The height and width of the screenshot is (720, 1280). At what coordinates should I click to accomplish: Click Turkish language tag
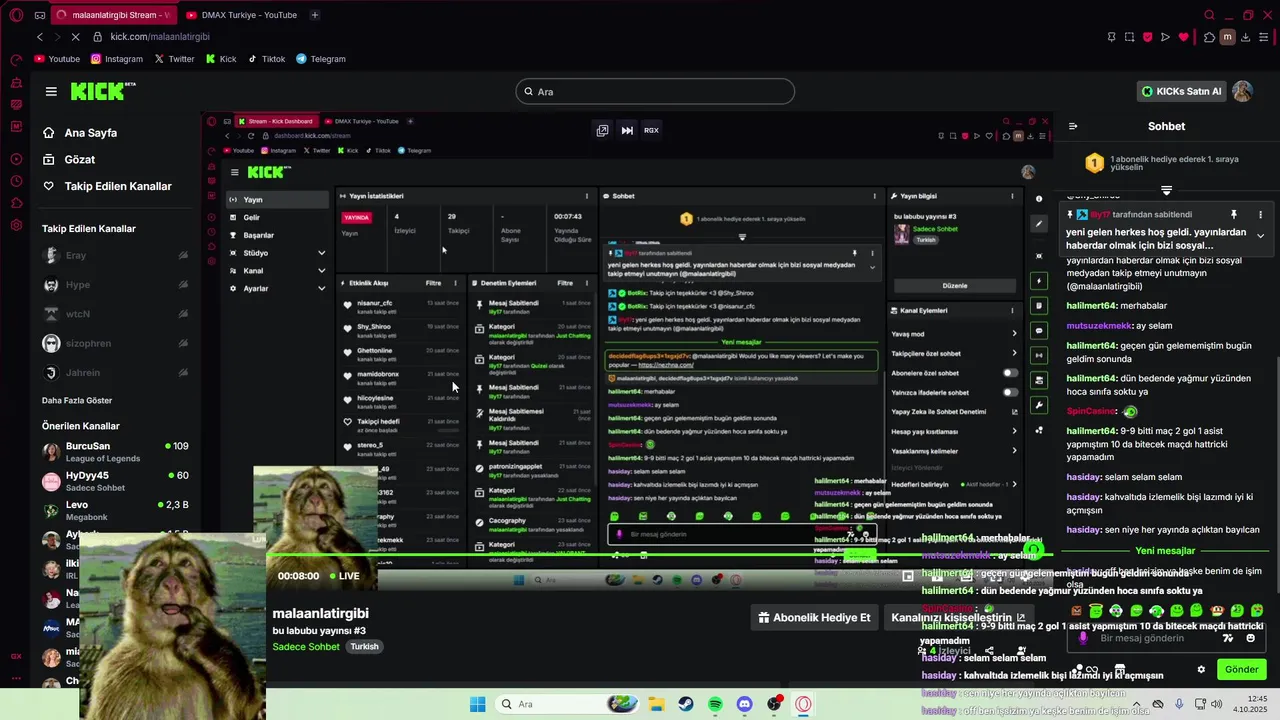coord(364,647)
